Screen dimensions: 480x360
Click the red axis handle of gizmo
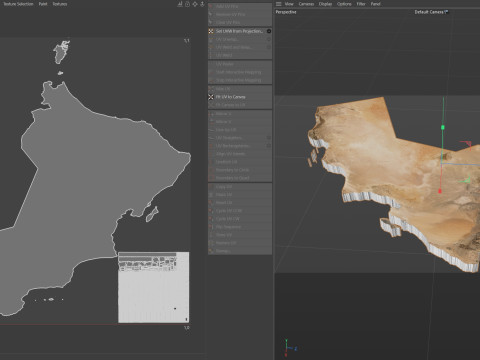pyautogui.click(x=440, y=191)
